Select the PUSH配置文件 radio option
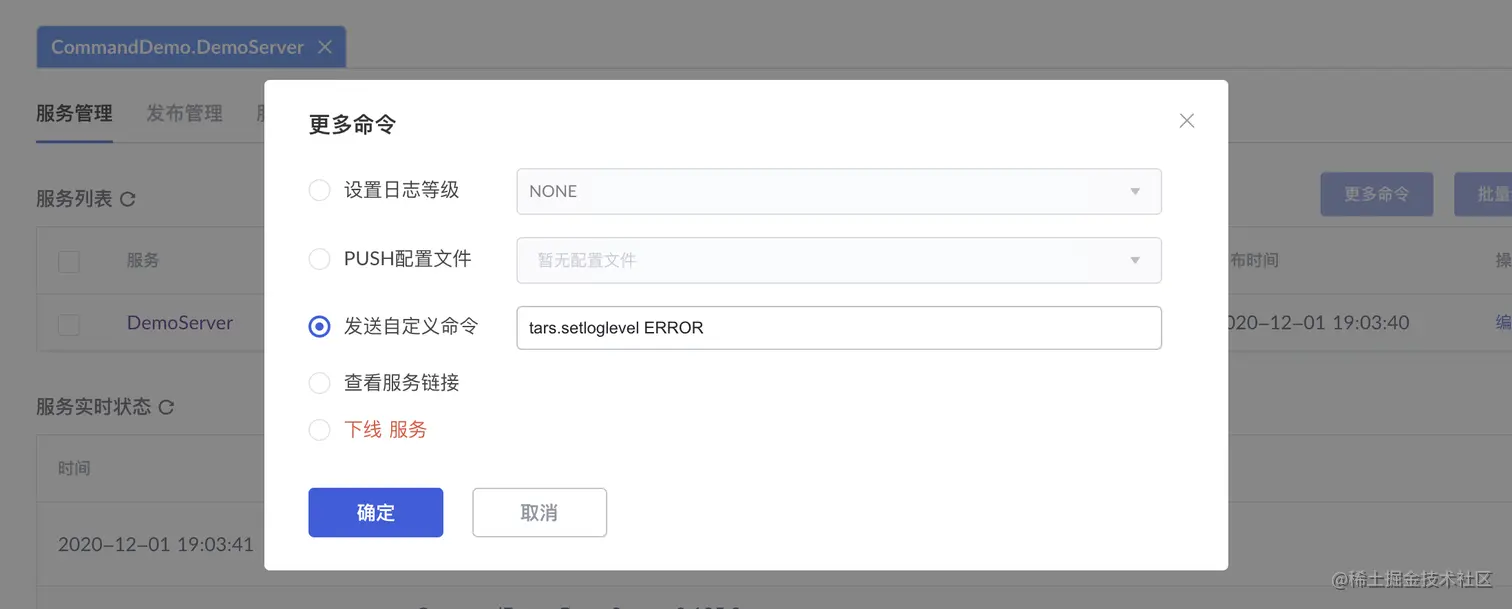Viewport: 1512px width, 609px height. pos(319,259)
